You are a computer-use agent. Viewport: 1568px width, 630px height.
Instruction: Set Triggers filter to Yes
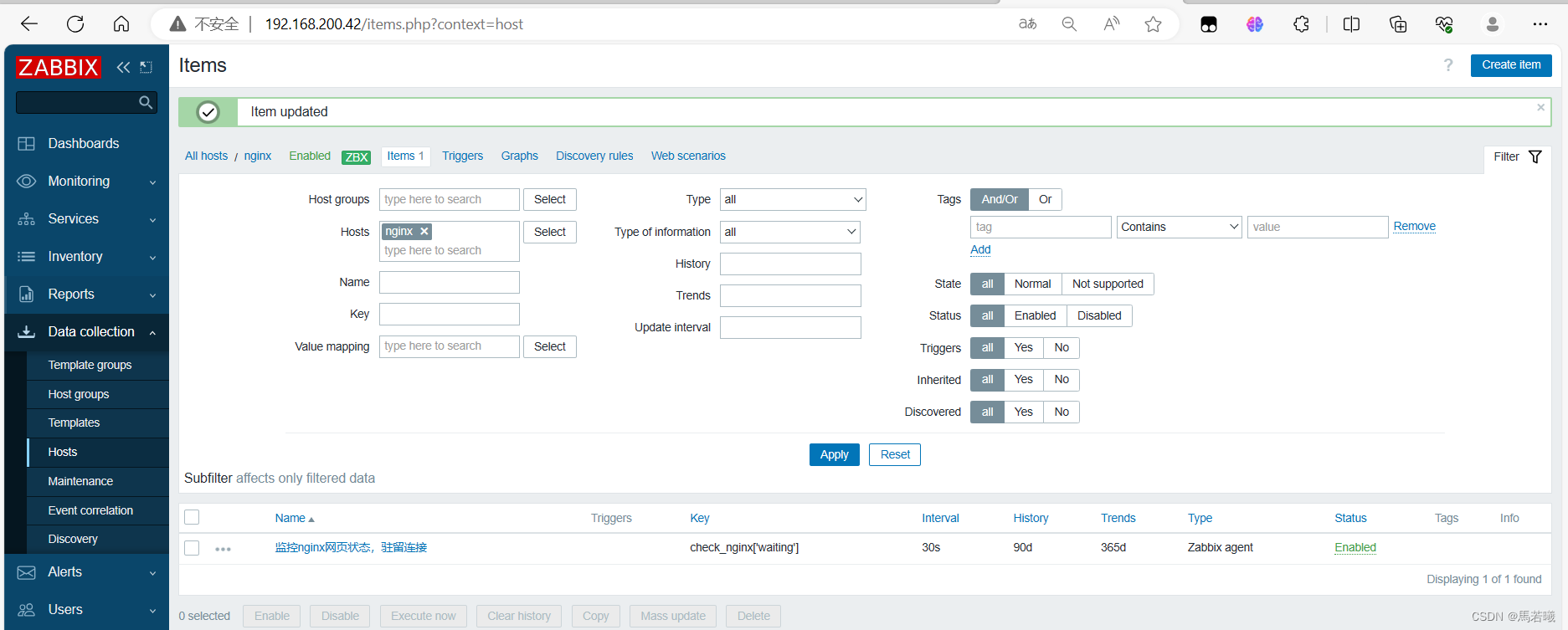[x=1023, y=347]
